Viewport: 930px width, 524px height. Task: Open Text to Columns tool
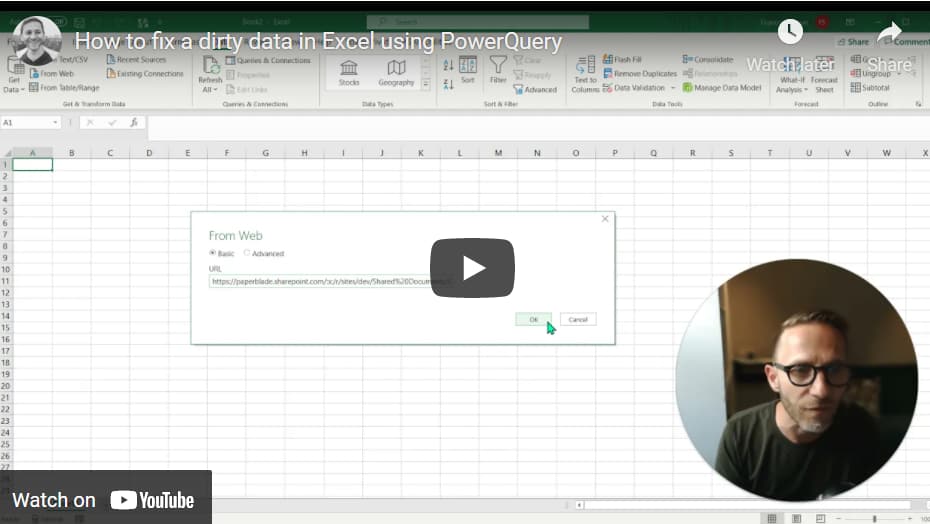585,72
